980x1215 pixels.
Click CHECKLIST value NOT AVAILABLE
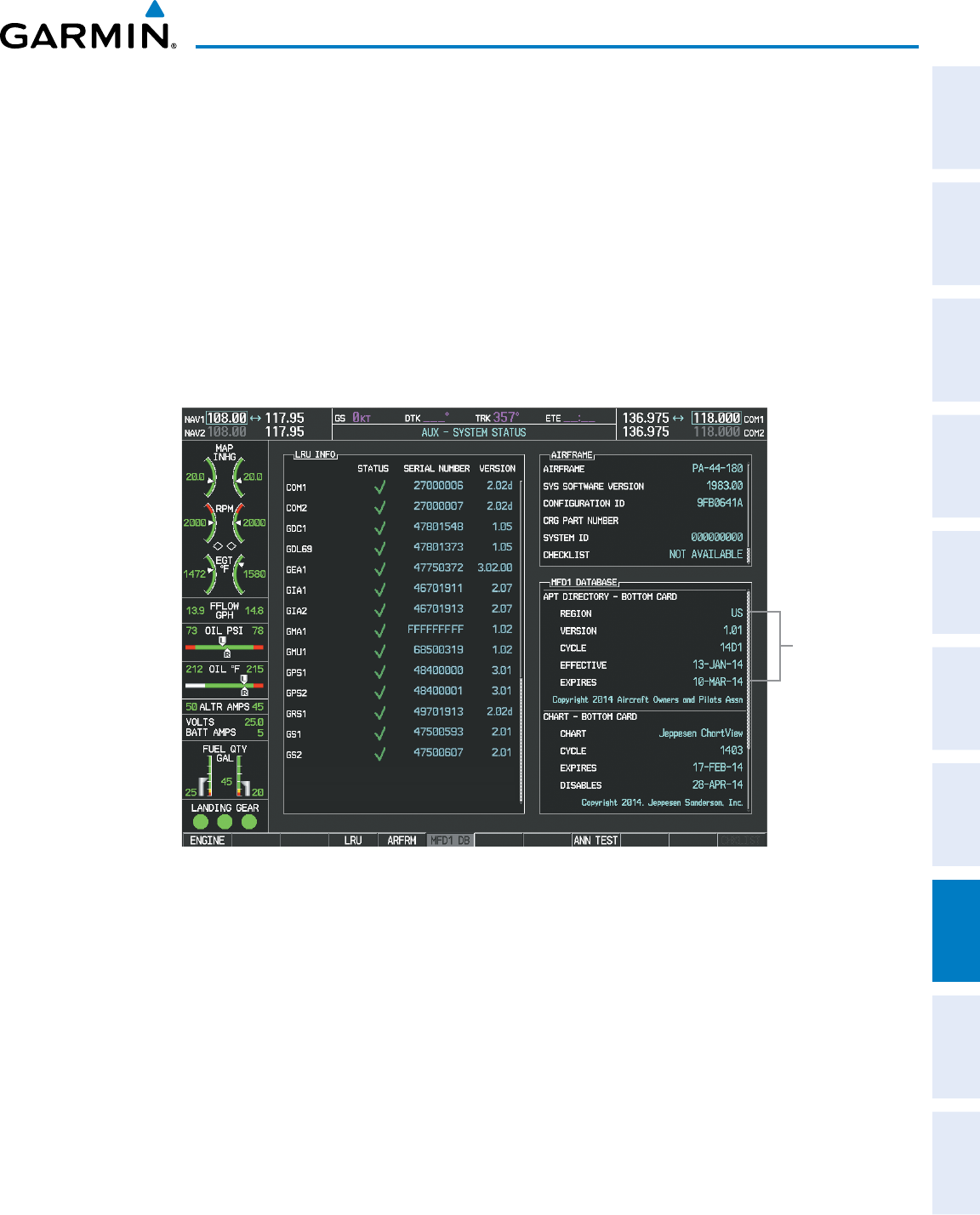tap(706, 554)
